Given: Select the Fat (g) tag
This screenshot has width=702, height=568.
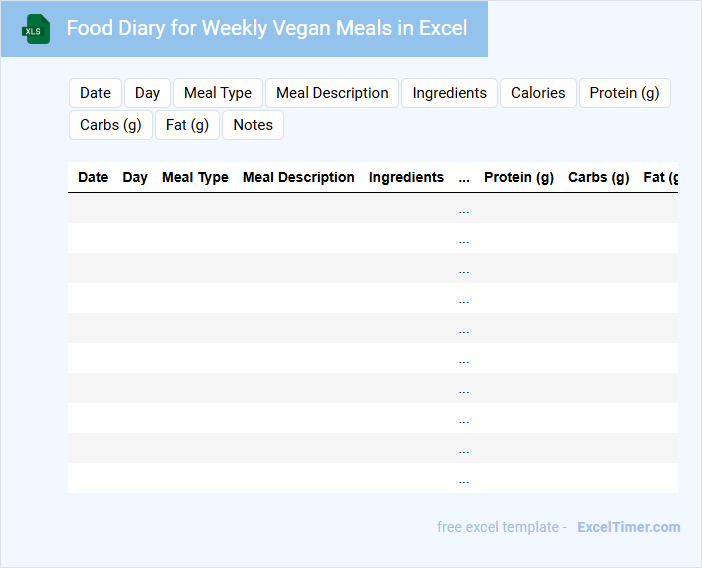Looking at the screenshot, I should [x=187, y=125].
